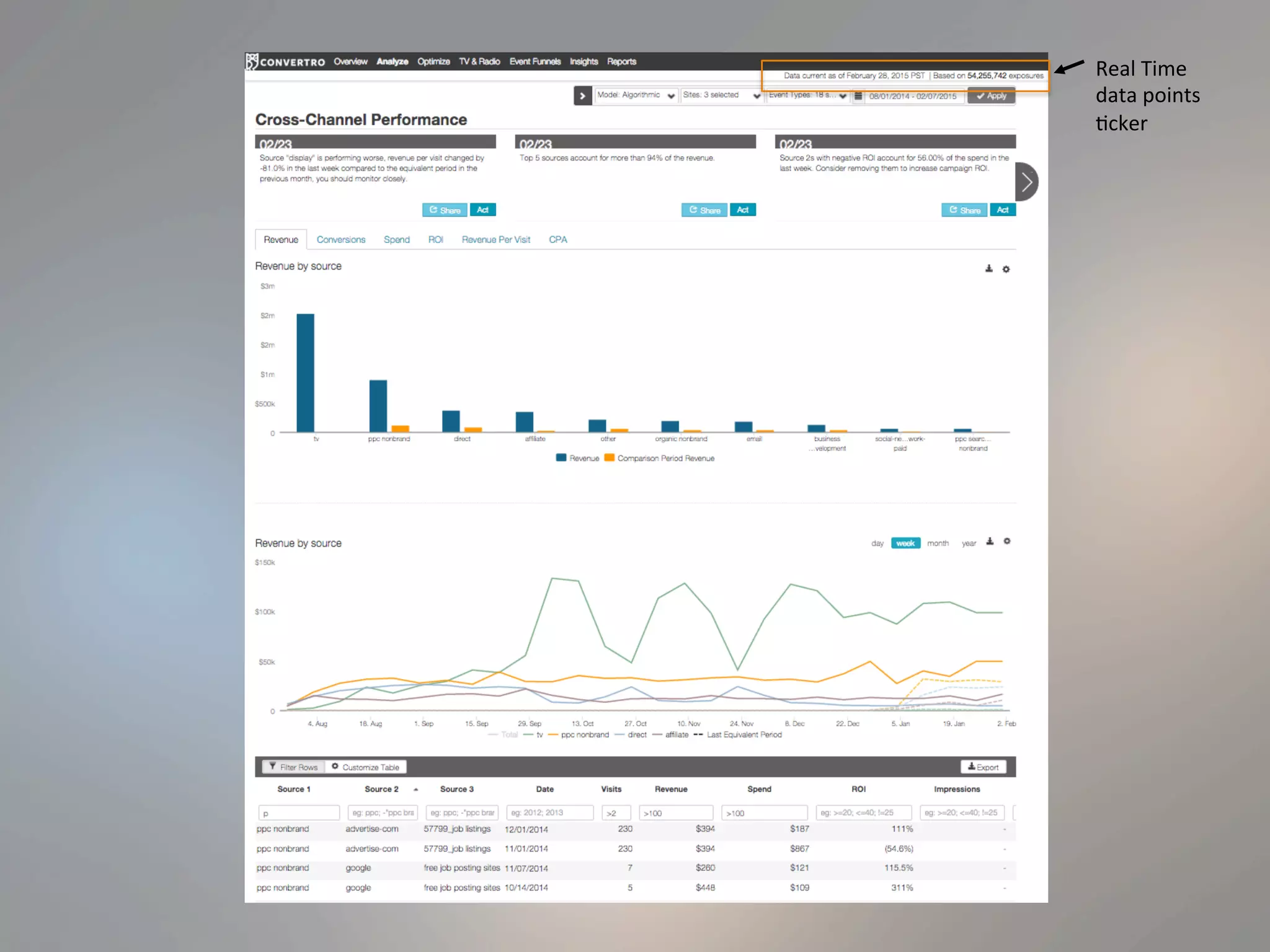Select the week time granularity

(x=905, y=544)
